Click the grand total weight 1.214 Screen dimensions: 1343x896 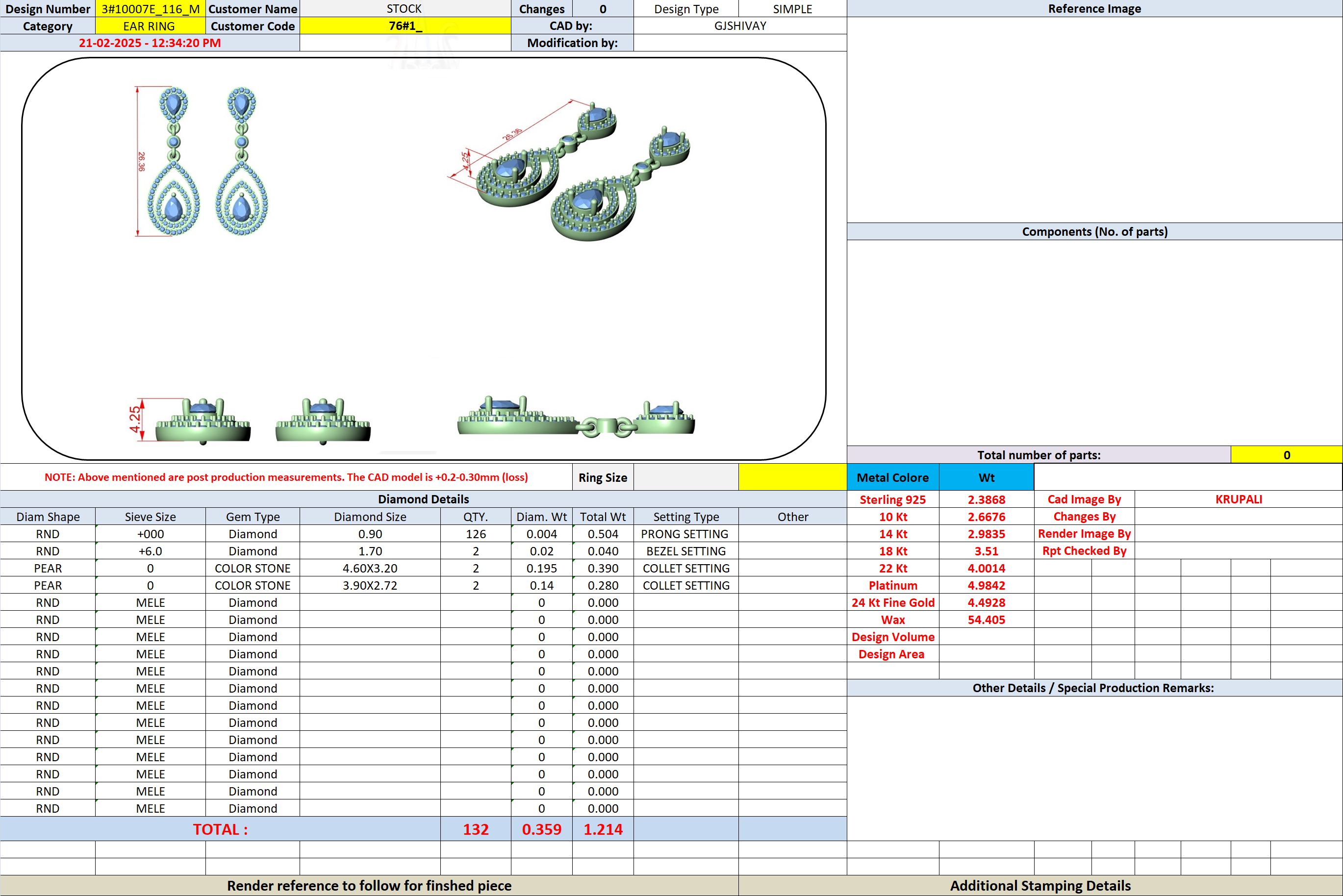pos(603,829)
